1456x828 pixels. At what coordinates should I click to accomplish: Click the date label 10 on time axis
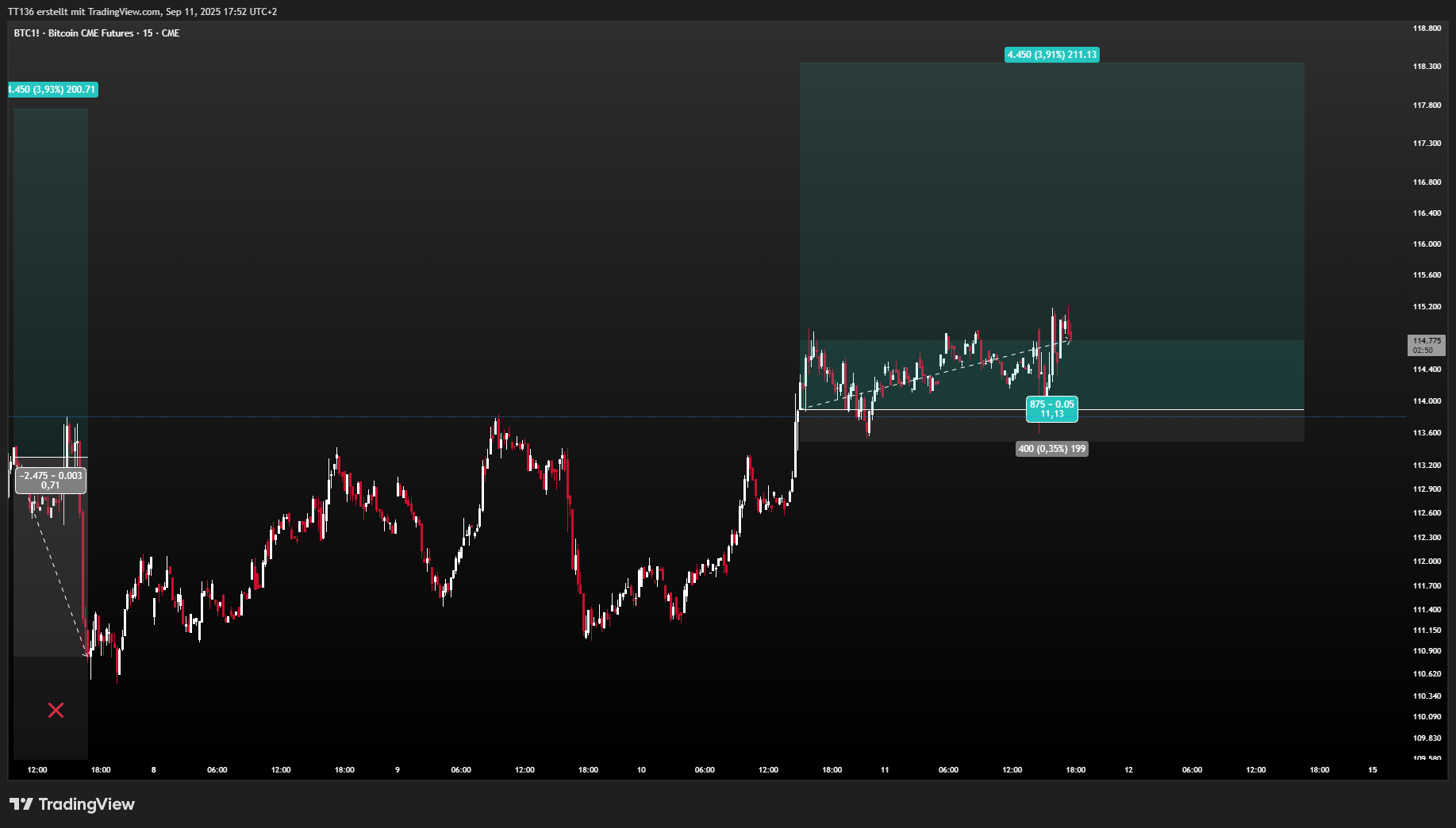coord(641,770)
